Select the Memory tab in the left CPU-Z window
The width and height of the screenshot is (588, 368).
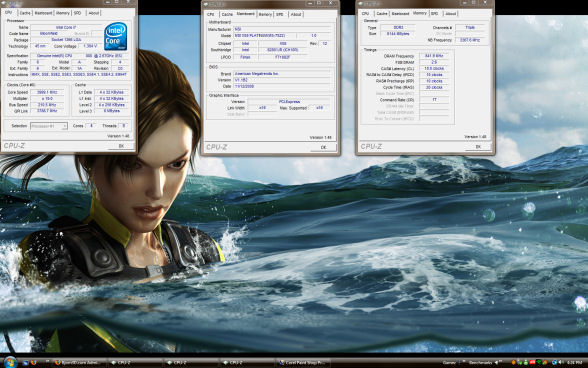pos(63,13)
